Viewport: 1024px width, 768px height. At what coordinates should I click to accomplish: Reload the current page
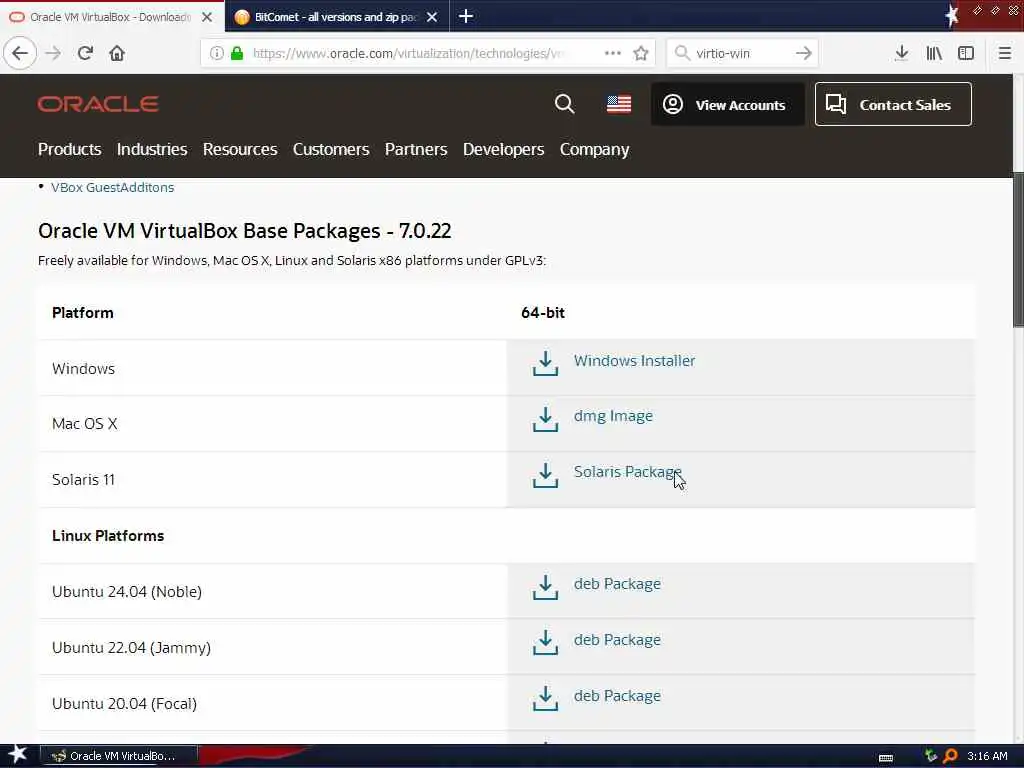pyautogui.click(x=86, y=53)
